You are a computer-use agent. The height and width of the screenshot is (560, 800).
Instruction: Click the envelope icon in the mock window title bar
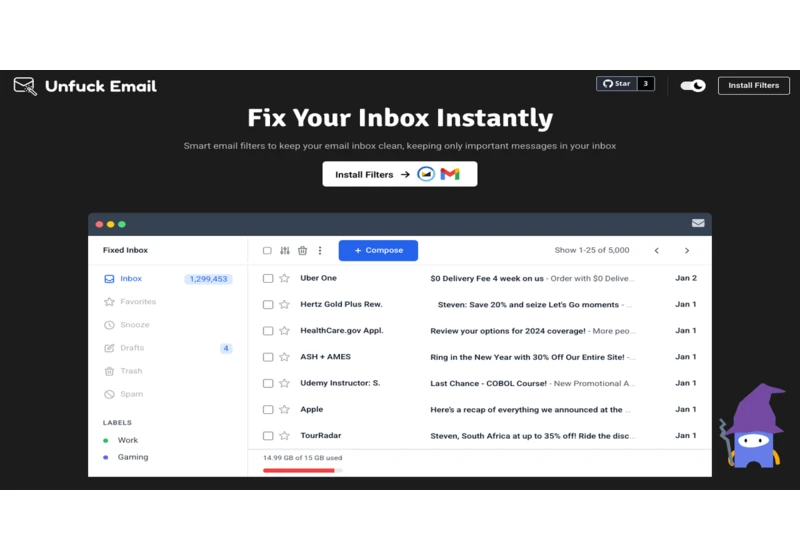(x=698, y=223)
